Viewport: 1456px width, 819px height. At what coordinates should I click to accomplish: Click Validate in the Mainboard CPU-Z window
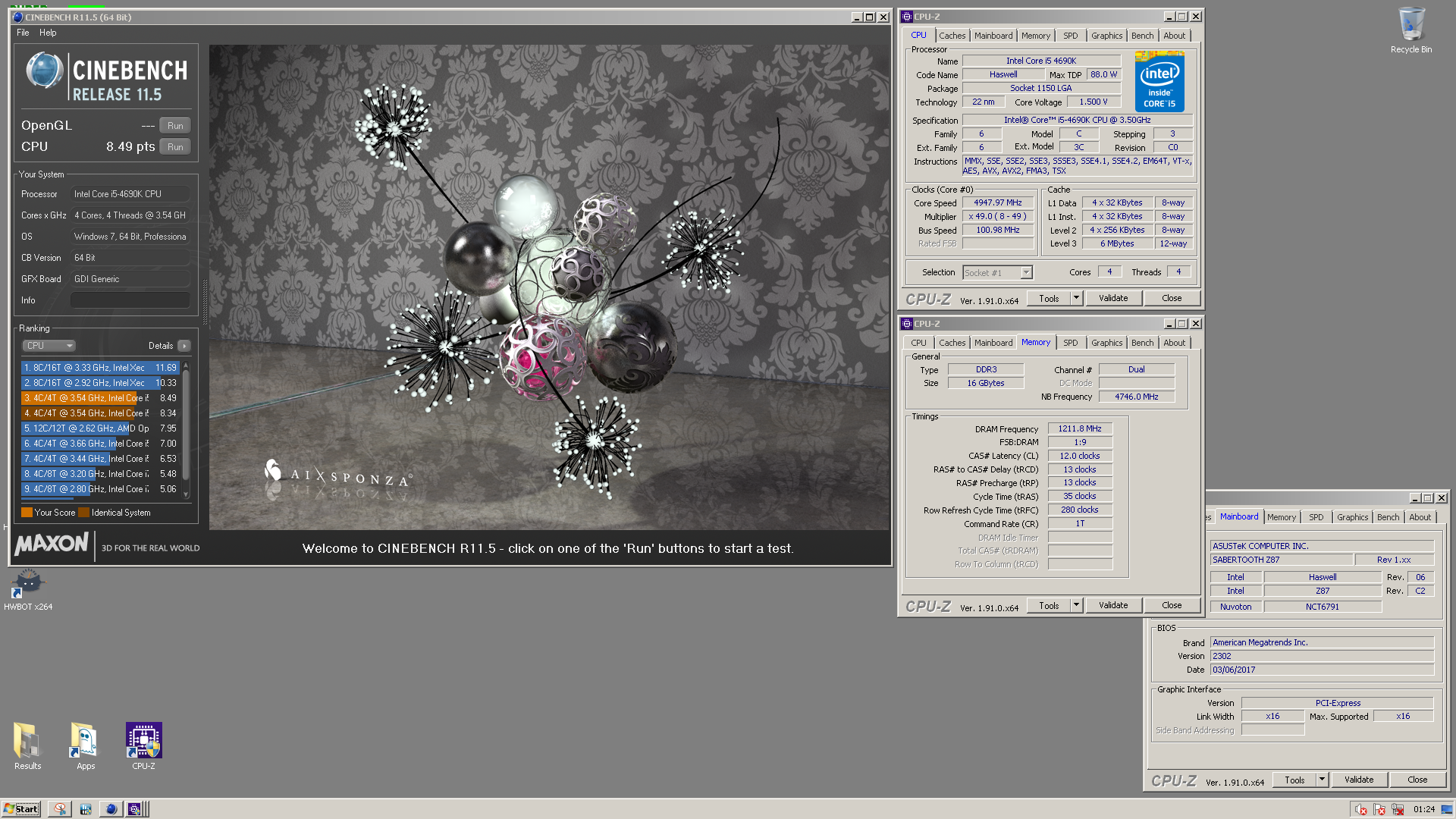tap(1359, 780)
